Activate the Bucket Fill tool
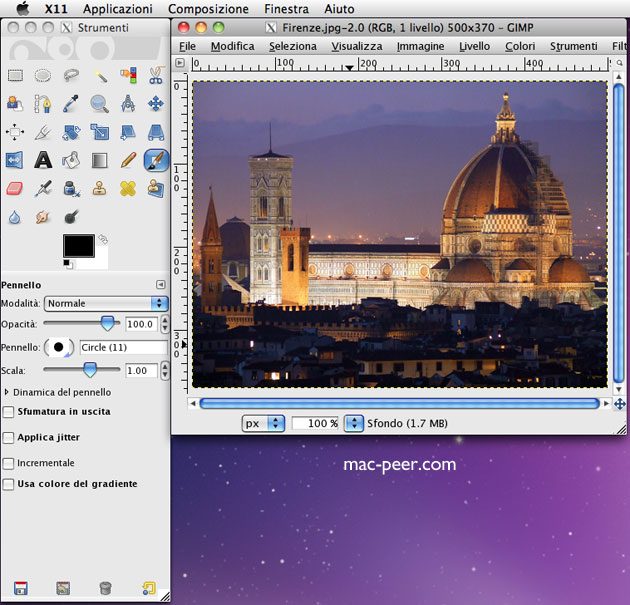Screen dimensions: 630x605 tap(71, 160)
